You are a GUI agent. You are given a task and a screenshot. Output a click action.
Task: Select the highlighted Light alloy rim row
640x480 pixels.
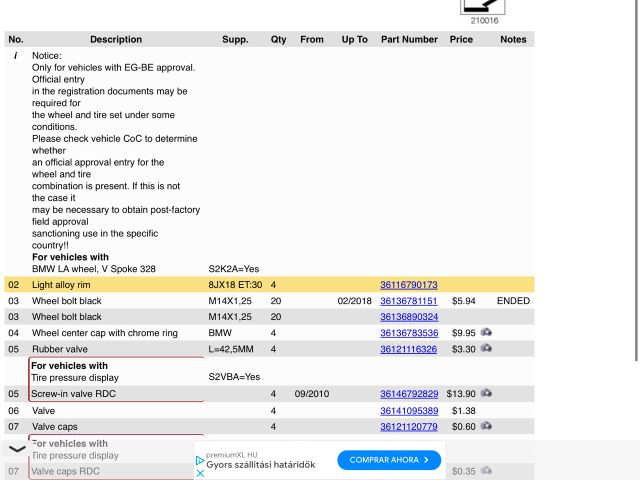[x=120, y=285]
